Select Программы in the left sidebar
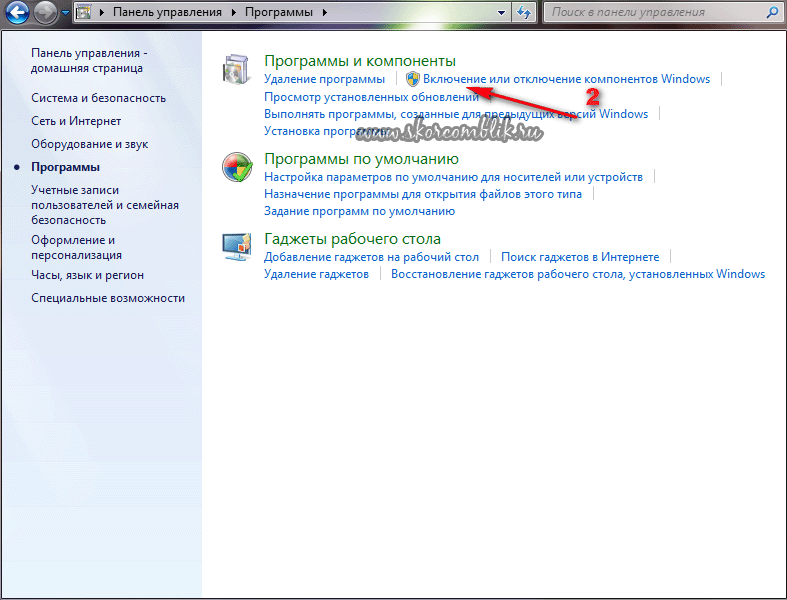This screenshot has width=787, height=600. tap(65, 167)
